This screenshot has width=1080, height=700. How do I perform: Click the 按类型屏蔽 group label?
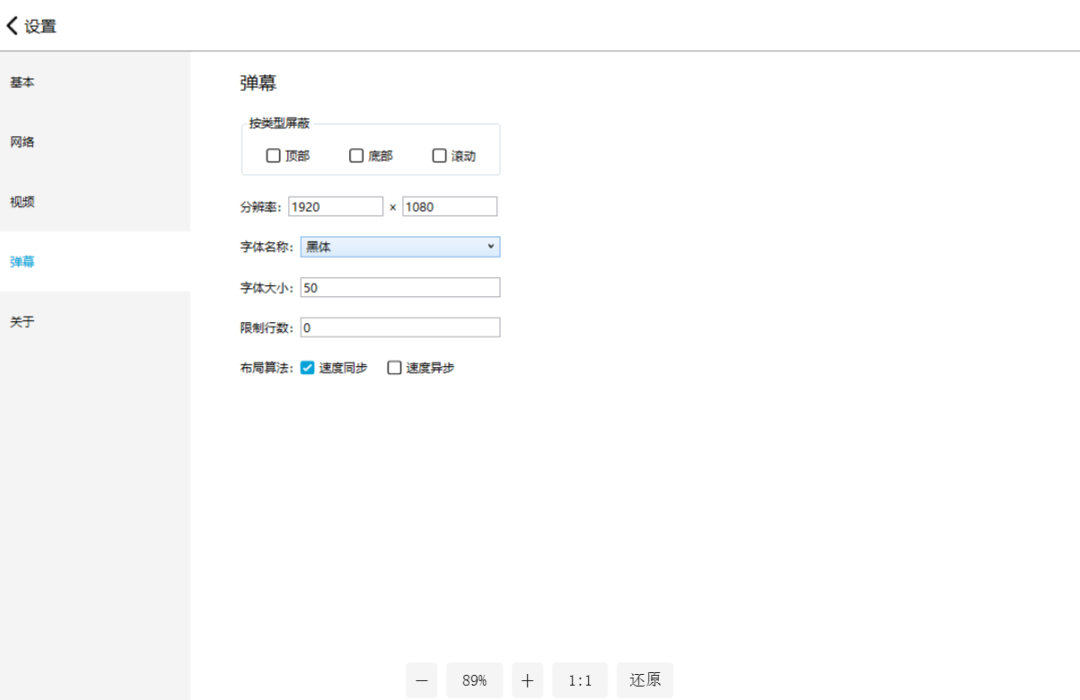280,123
